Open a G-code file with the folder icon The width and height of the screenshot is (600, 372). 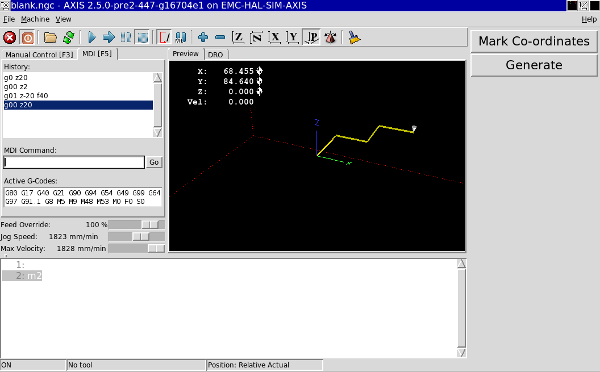[50, 38]
